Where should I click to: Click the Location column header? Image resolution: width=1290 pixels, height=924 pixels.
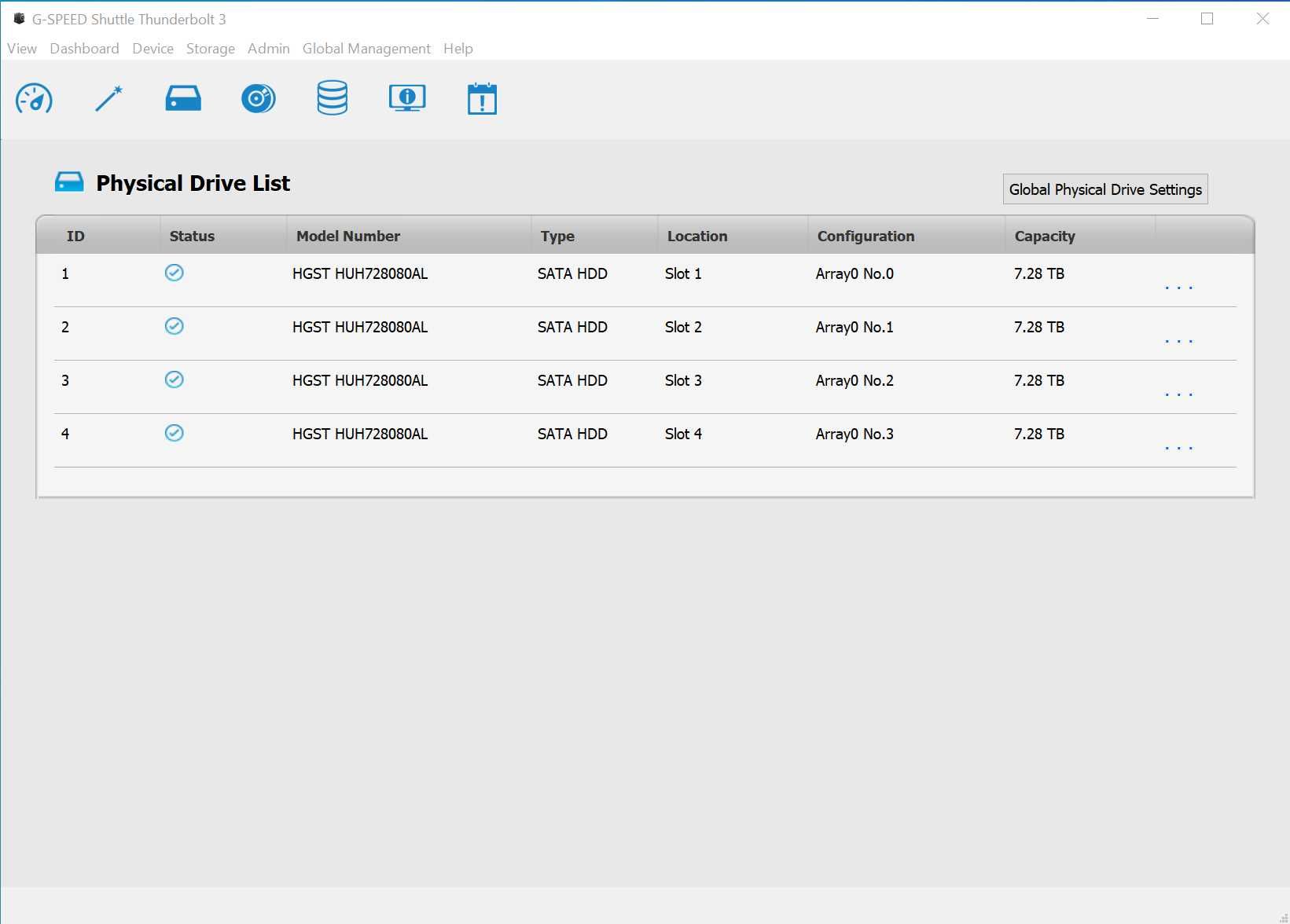coord(697,236)
